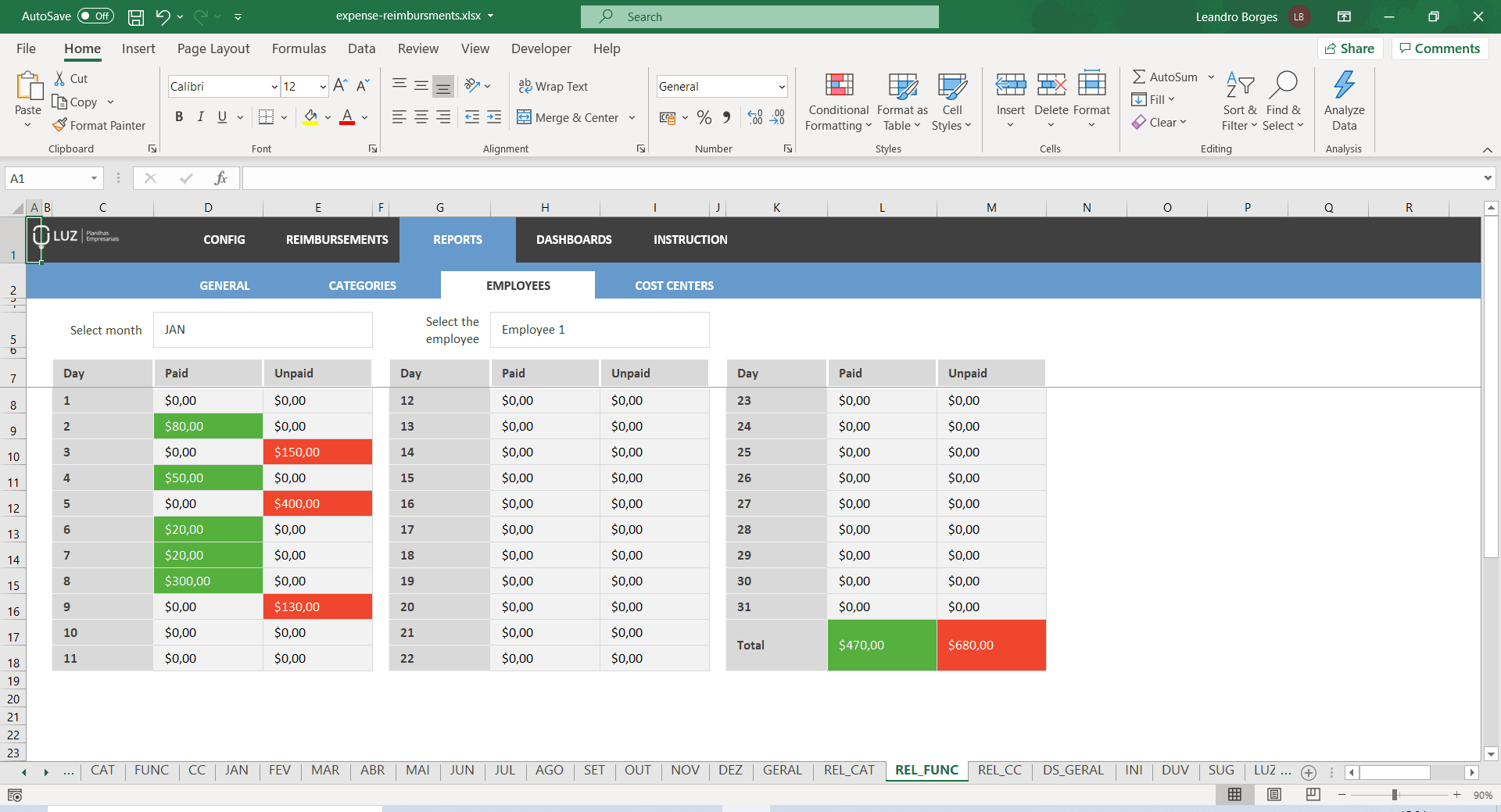Adjust the zoom slider

pos(1395,794)
